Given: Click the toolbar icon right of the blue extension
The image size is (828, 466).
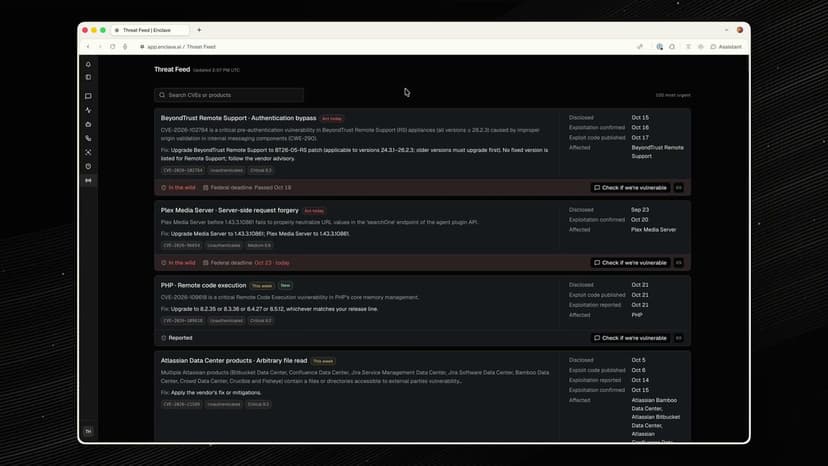Looking at the screenshot, I should coord(672,46).
